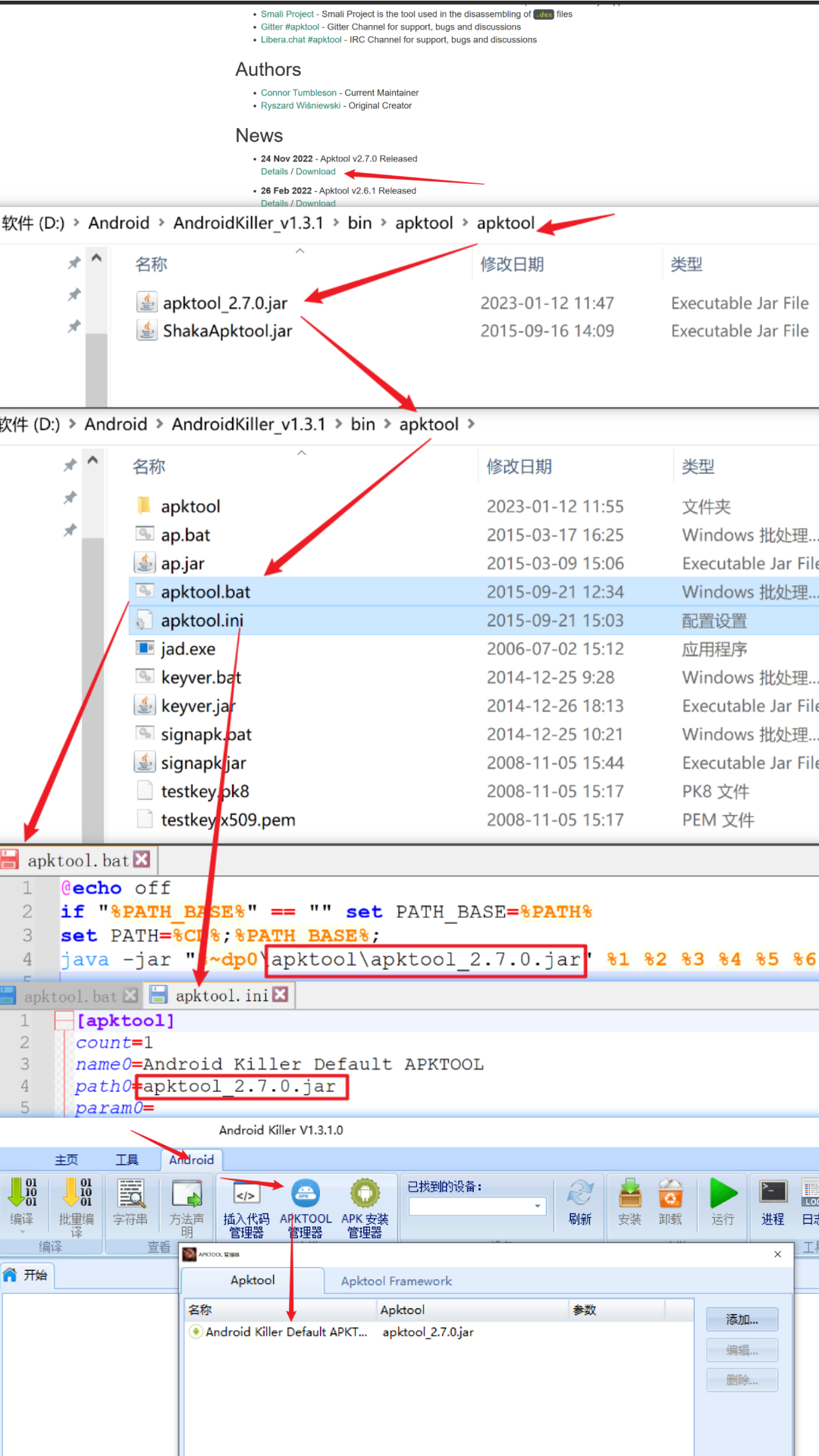Image resolution: width=819 pixels, height=1456 pixels.
Task: Switch to the 开始 start tab
Action: tap(27, 1275)
